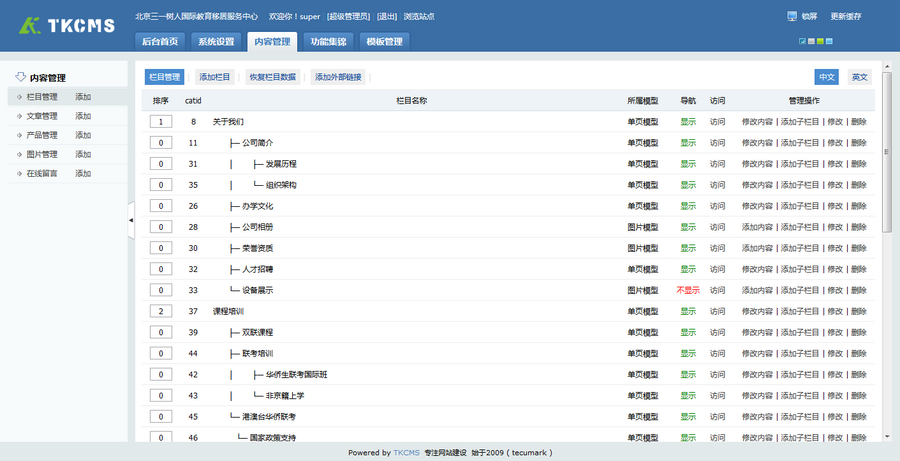Select 在线留言 in the sidebar
The height and width of the screenshot is (461, 900).
tap(42, 173)
